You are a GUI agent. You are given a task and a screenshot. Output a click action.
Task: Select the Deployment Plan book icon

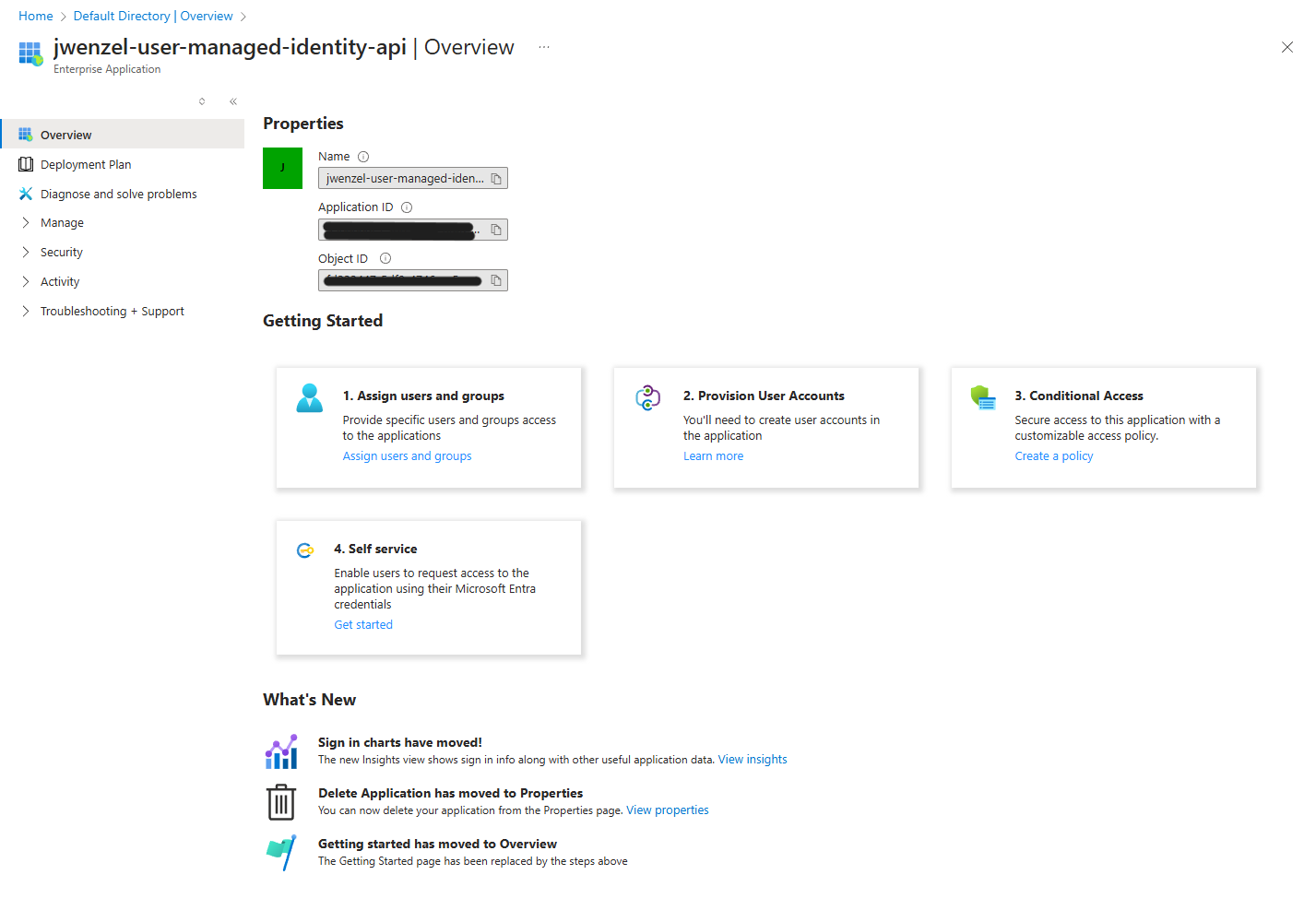(26, 163)
